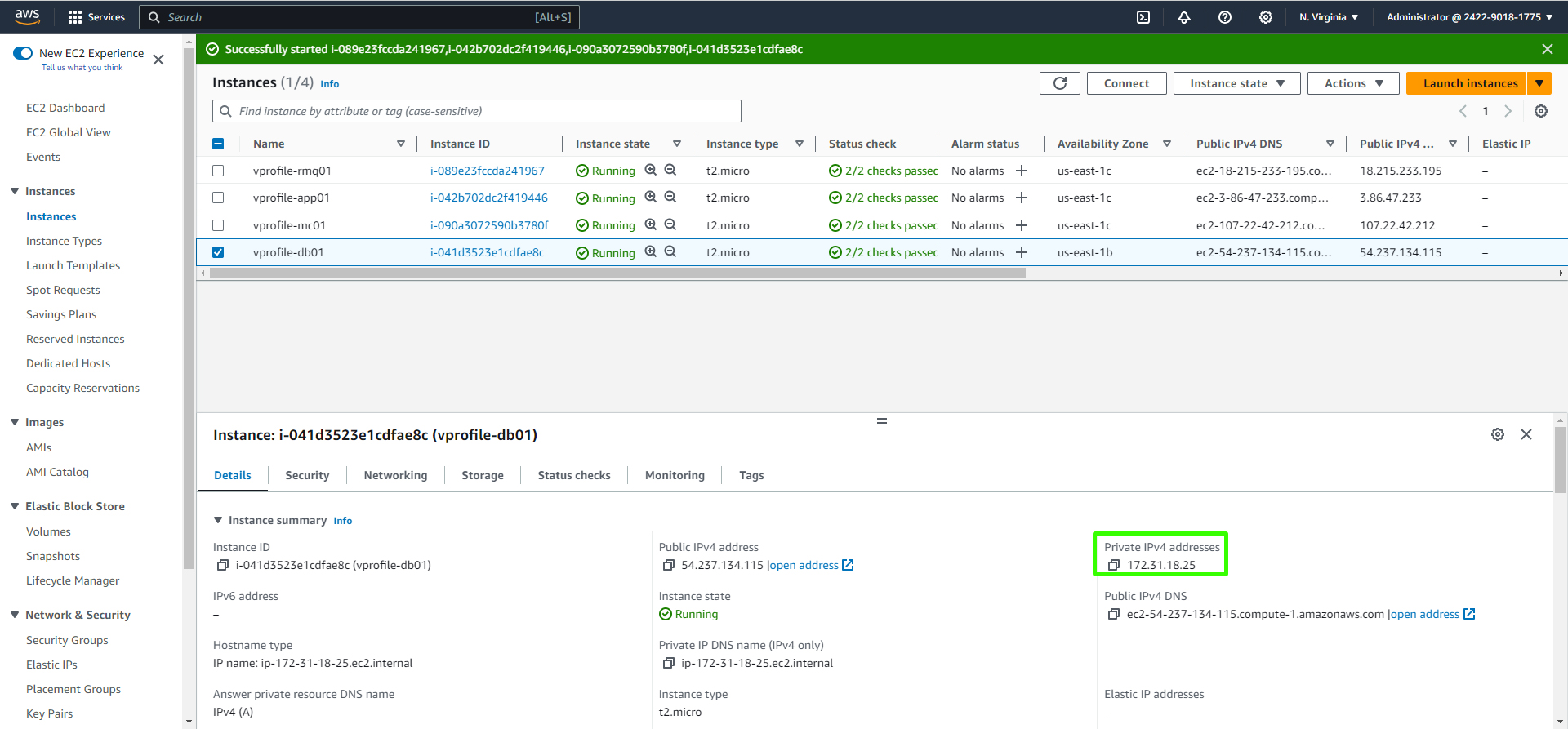Image resolution: width=1568 pixels, height=729 pixels.
Task: Click the Connect button
Action: [x=1126, y=83]
